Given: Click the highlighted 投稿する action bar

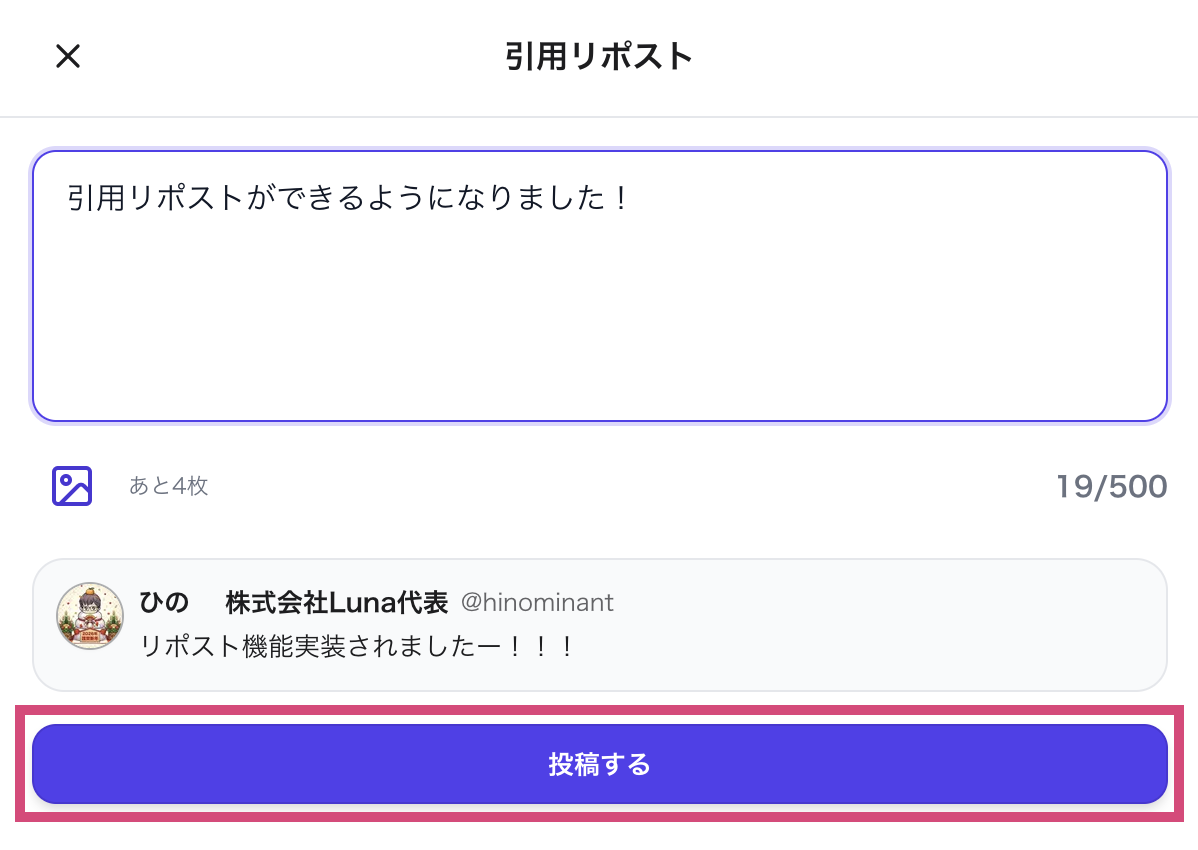Looking at the screenshot, I should [600, 764].
